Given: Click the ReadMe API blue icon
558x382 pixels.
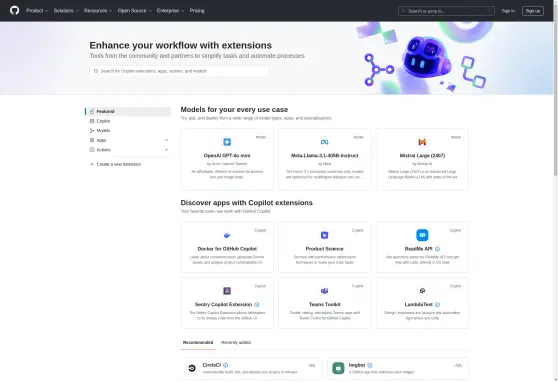Looking at the screenshot, I should click(x=422, y=235).
